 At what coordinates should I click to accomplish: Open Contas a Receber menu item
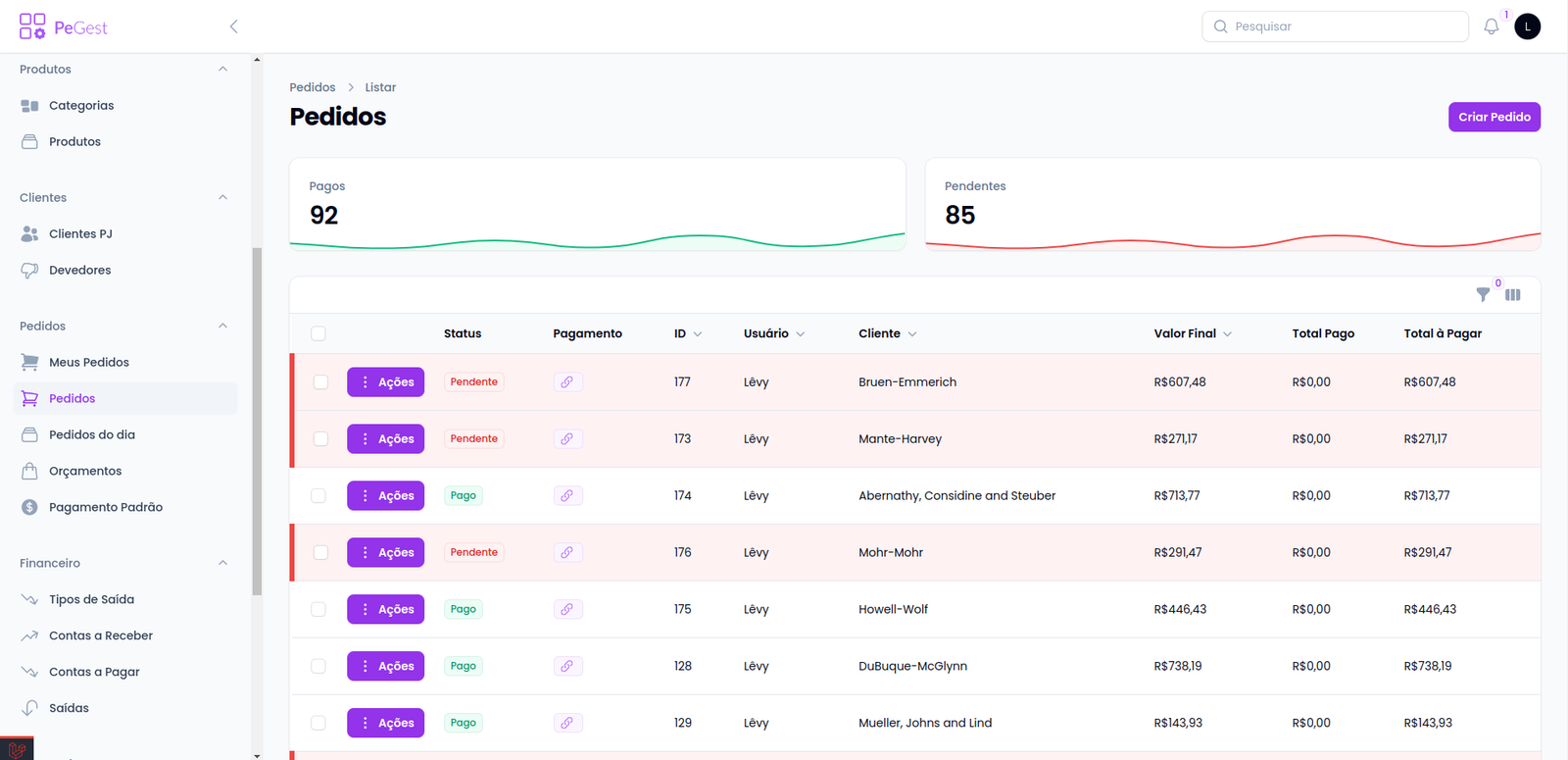101,635
